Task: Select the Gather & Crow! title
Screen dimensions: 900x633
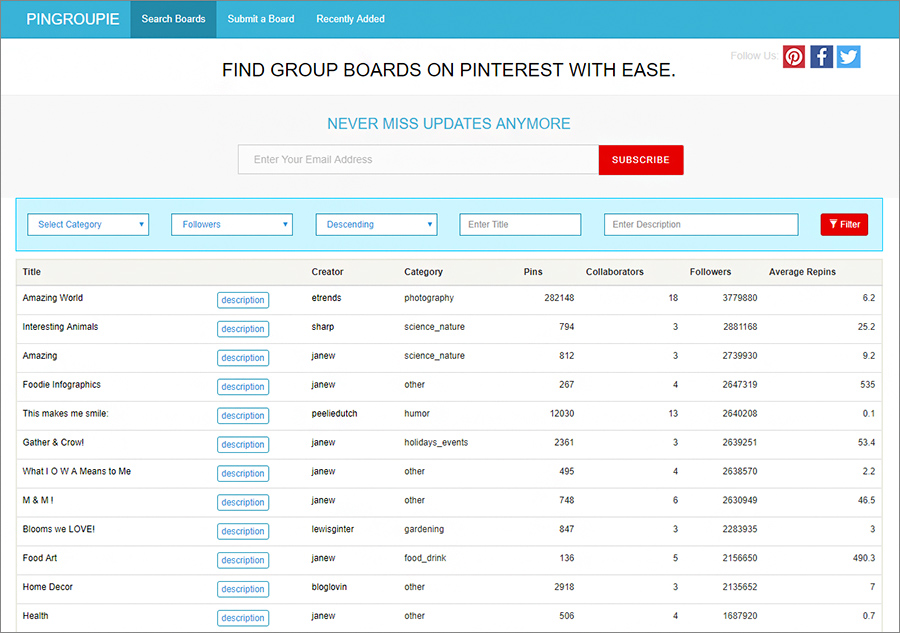Action: [x=53, y=442]
